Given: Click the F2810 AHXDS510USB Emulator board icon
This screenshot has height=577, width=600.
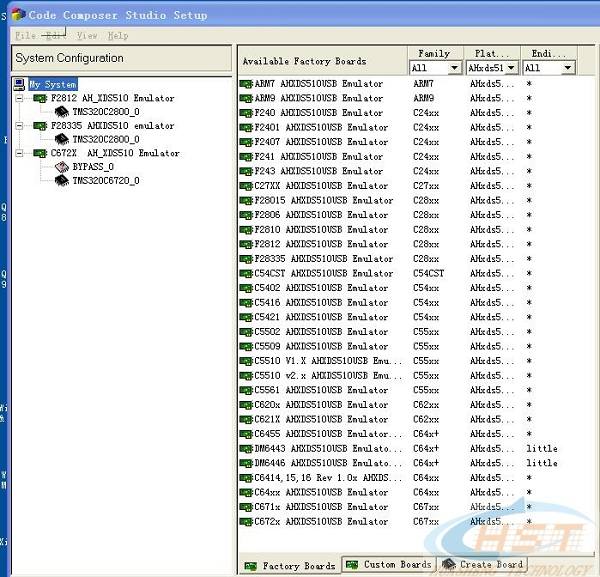Looking at the screenshot, I should click(246, 230).
